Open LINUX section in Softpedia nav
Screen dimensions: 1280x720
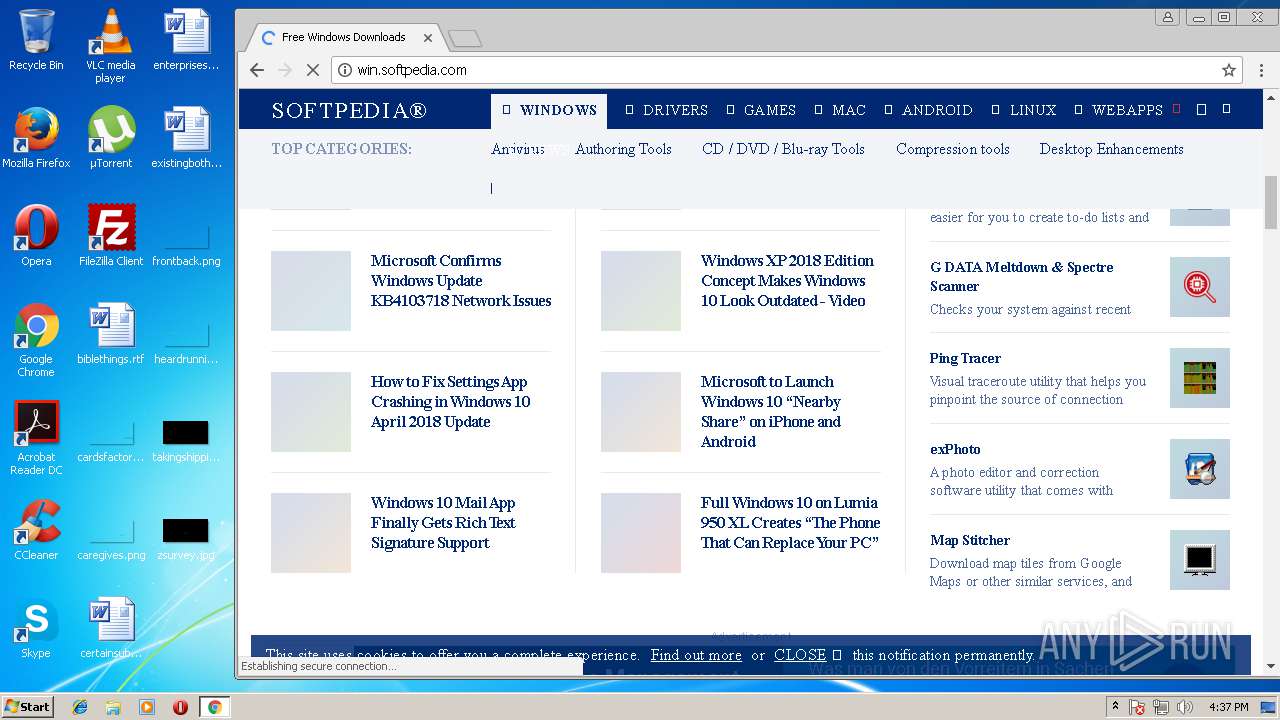point(1024,110)
